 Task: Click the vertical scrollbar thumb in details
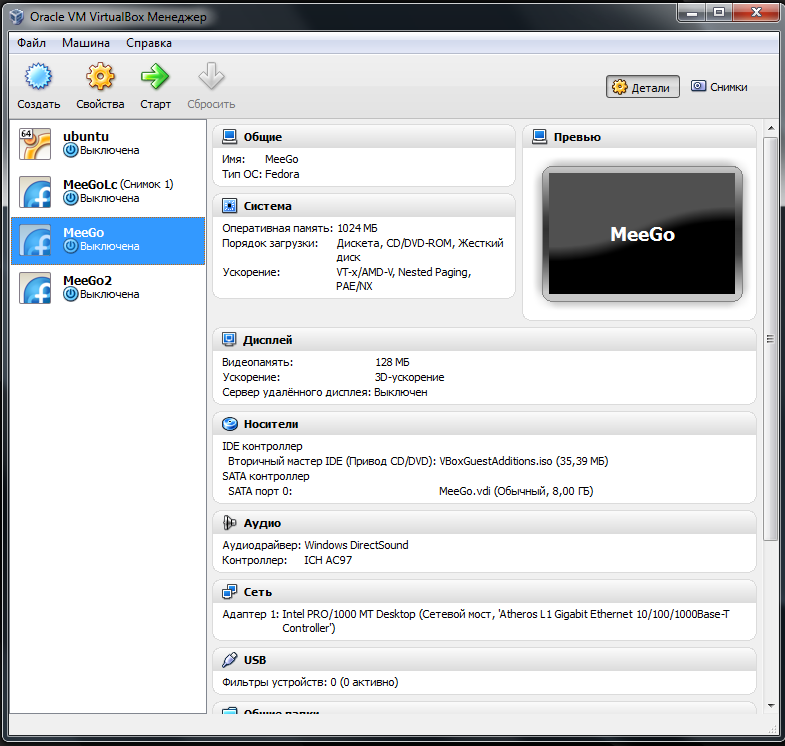click(x=770, y=339)
